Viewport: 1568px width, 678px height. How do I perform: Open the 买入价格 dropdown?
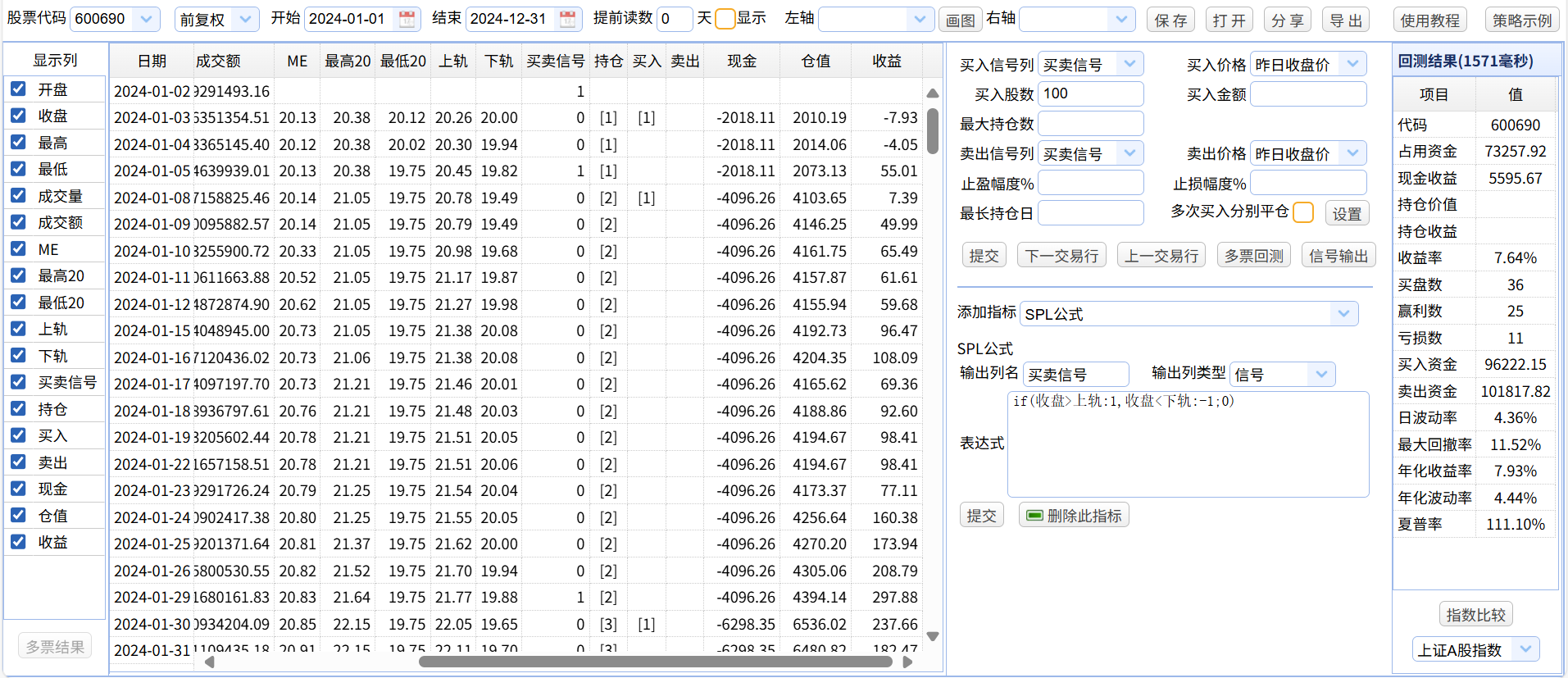pos(1352,64)
